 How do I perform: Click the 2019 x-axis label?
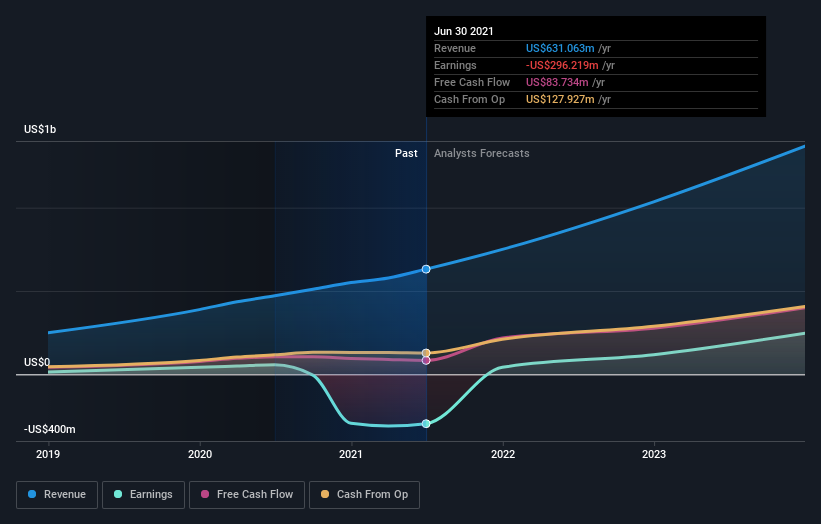coord(48,454)
